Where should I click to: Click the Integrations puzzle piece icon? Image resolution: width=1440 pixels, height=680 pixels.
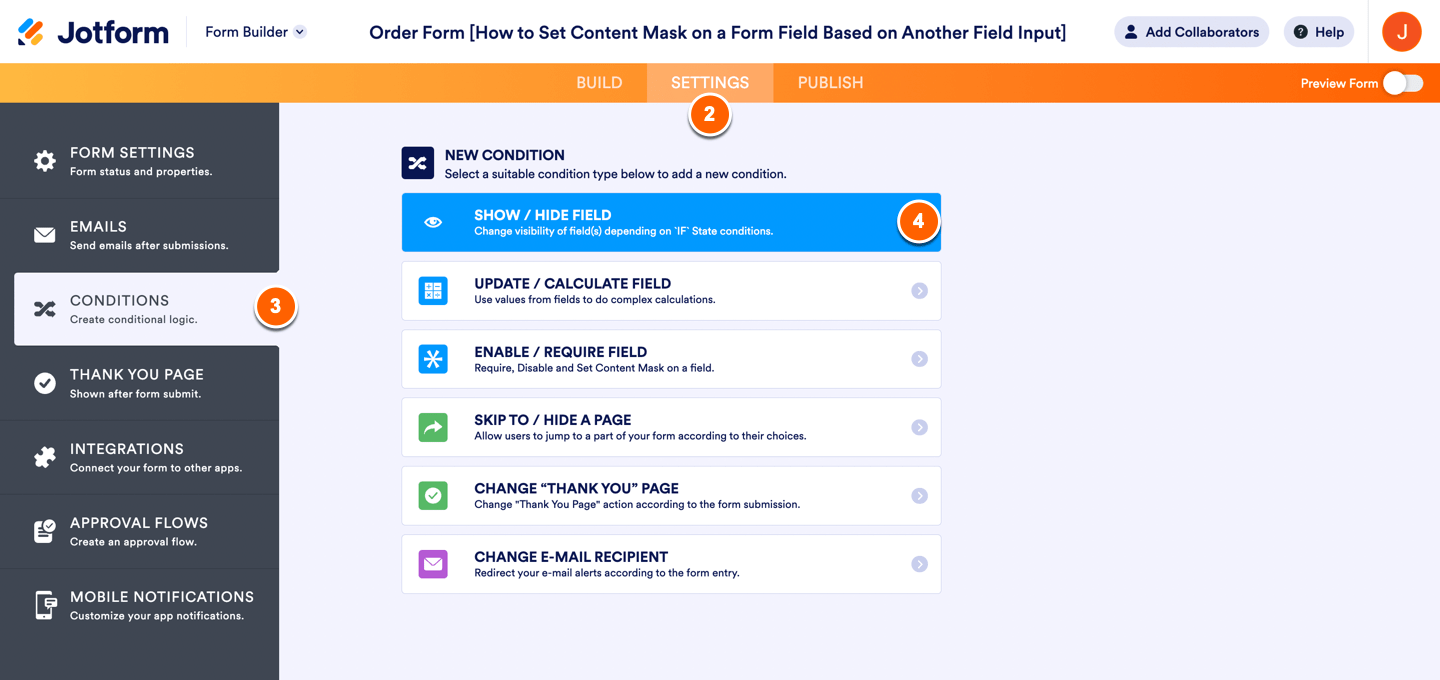(x=45, y=457)
